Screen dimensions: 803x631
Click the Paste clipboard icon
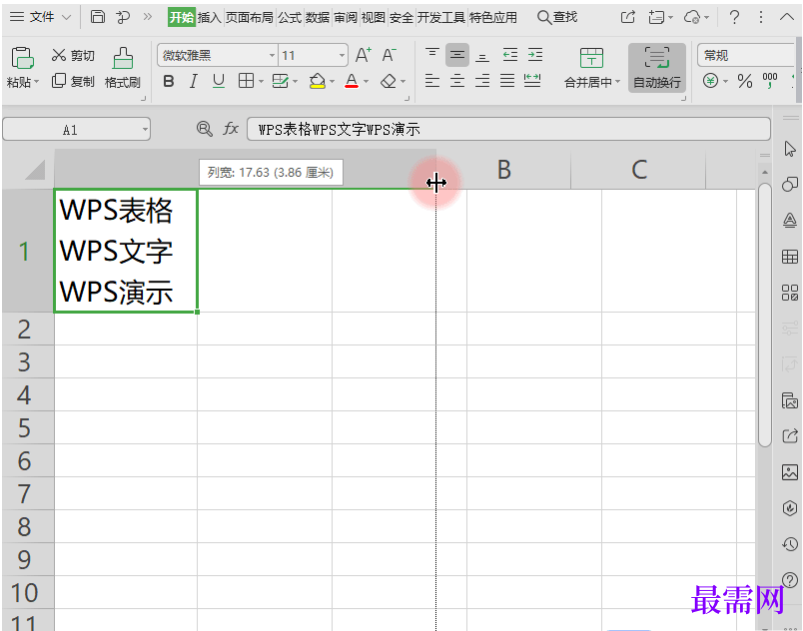tap(22, 58)
